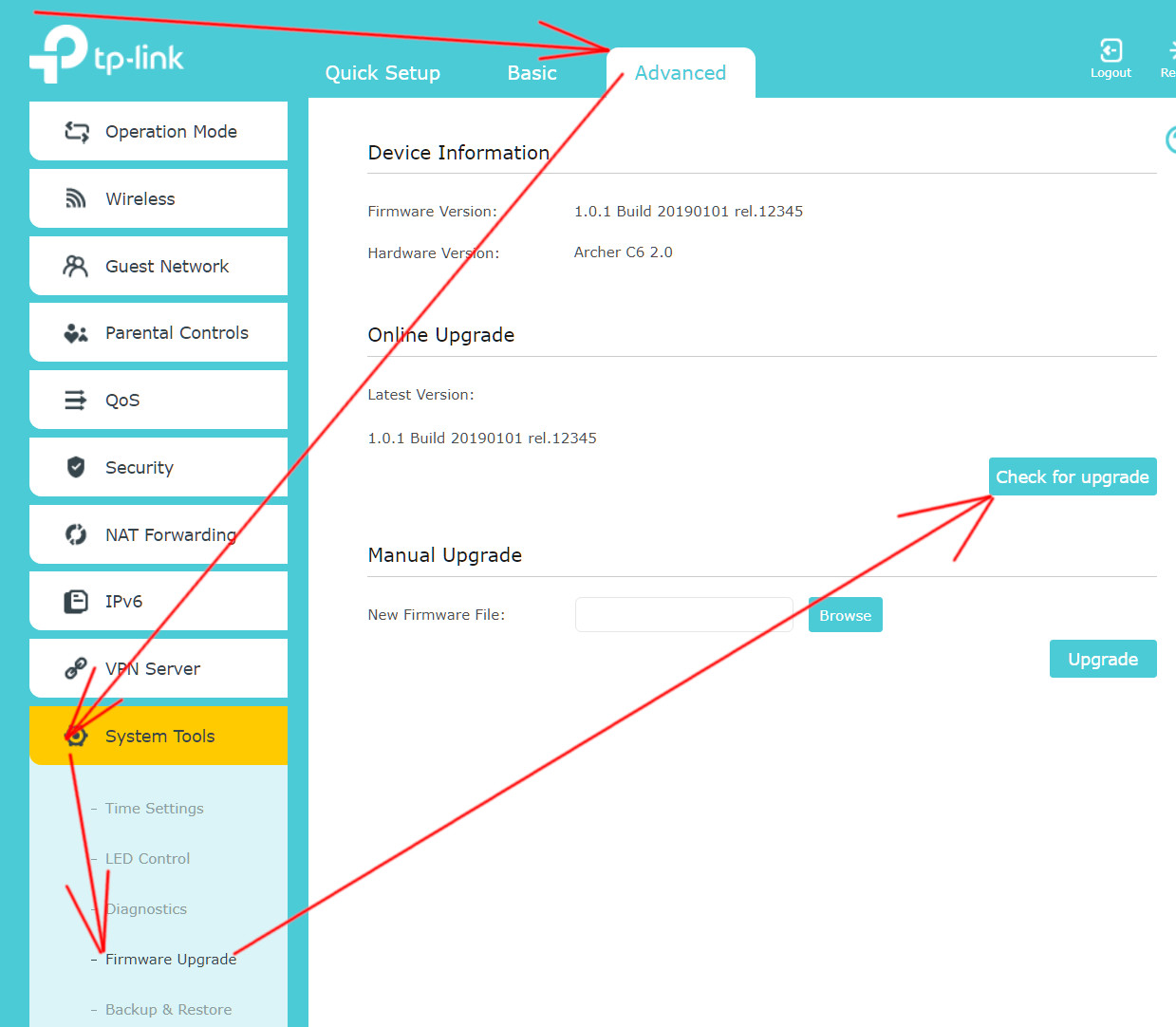Click the New Firmware File field

pos(683,615)
